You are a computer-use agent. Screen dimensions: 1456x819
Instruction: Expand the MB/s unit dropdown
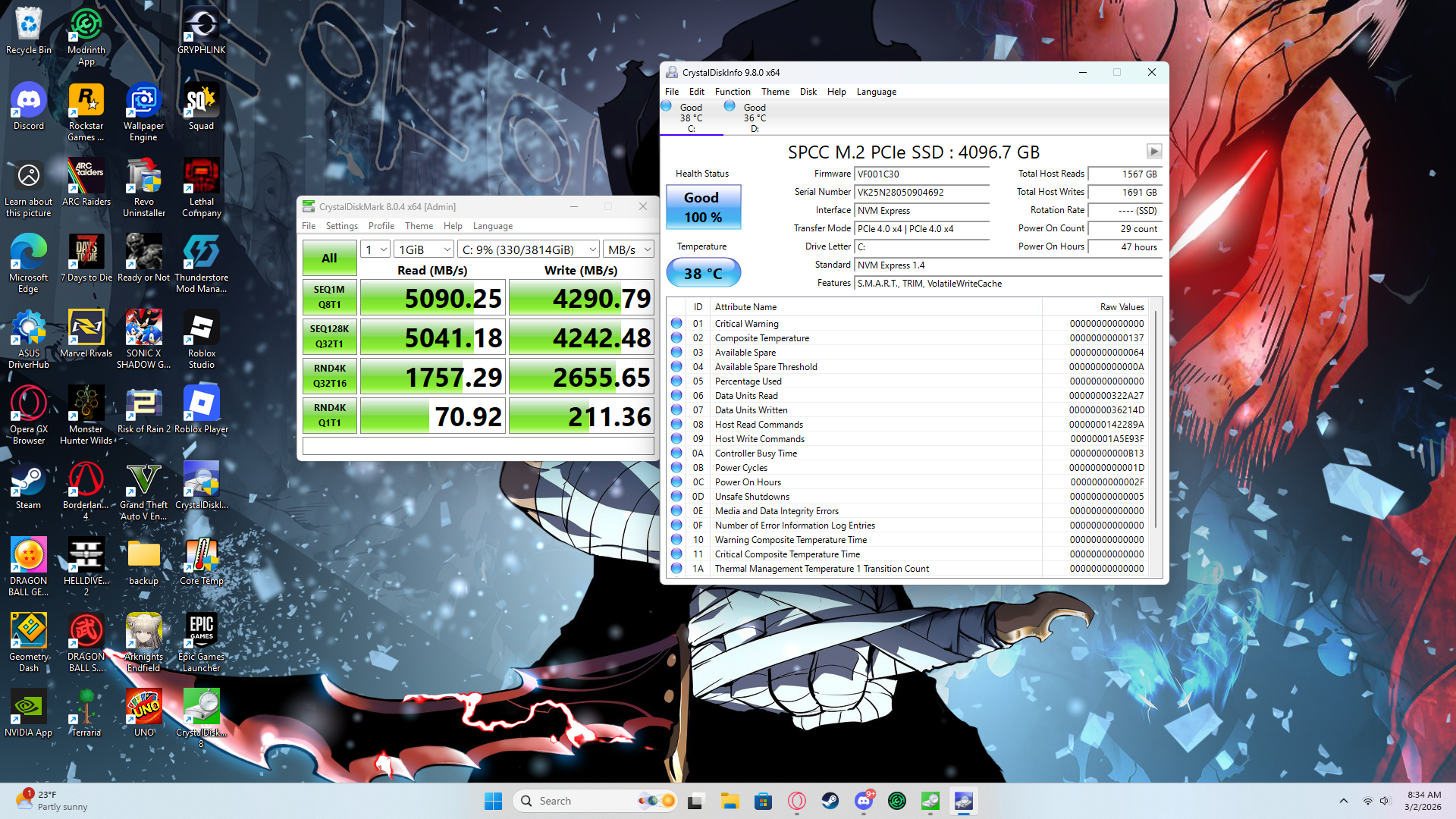click(629, 249)
